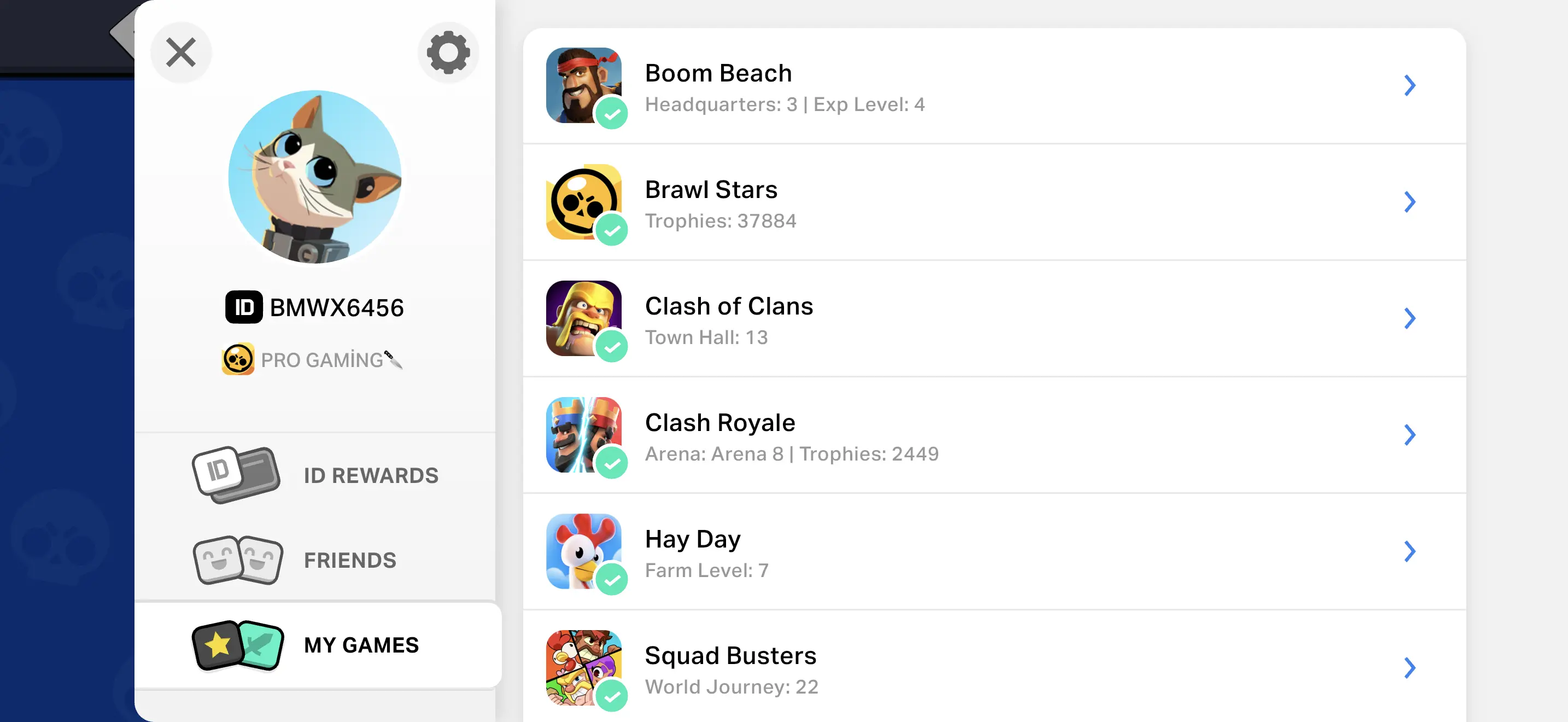Click the Clash Royale game icon
Viewport: 1568px width, 722px height.
click(583, 435)
